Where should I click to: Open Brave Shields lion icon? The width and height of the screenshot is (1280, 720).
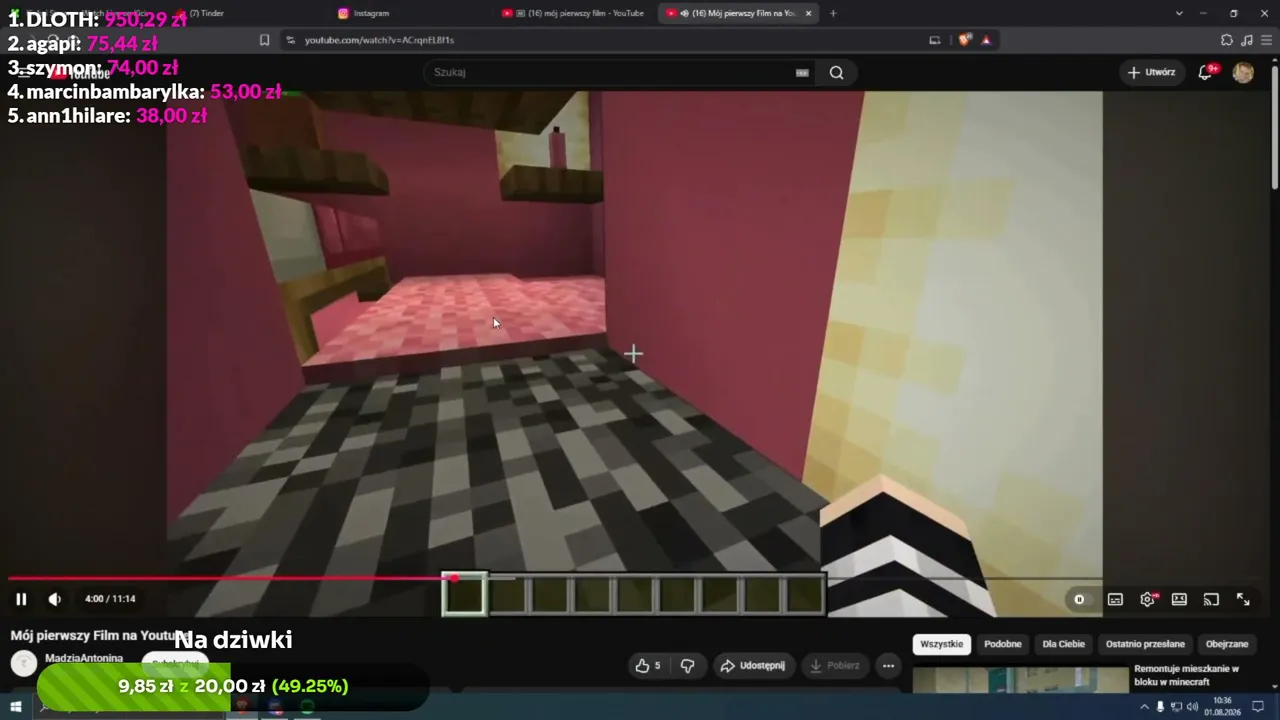[964, 40]
